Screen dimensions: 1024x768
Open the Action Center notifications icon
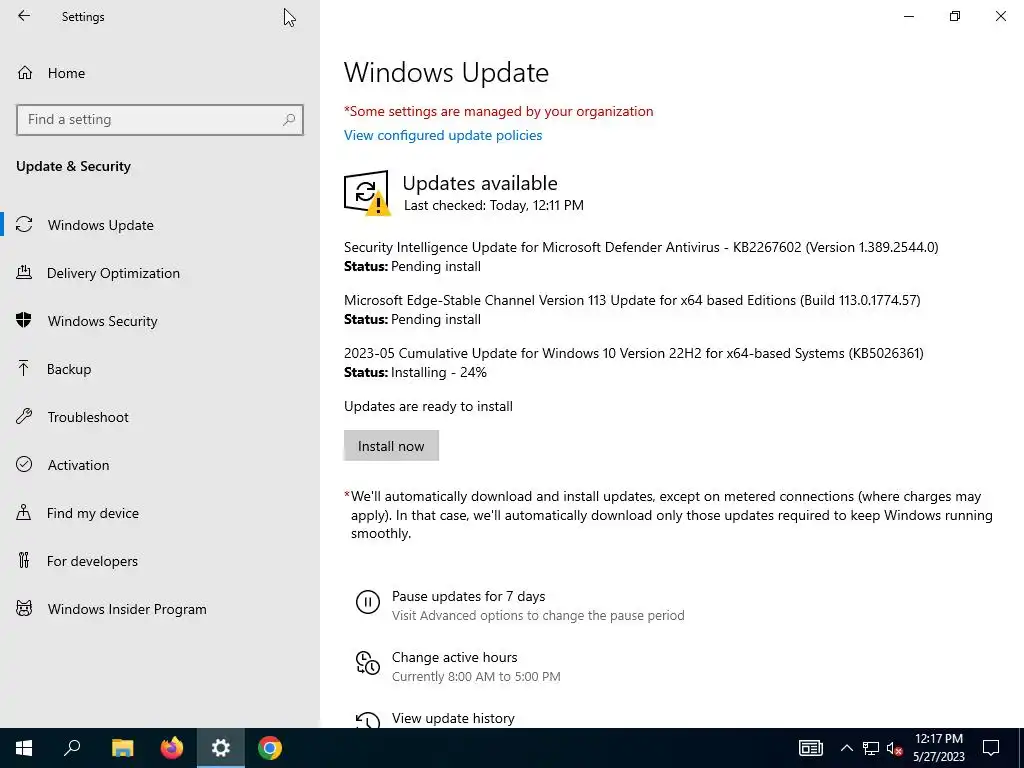[x=991, y=748]
